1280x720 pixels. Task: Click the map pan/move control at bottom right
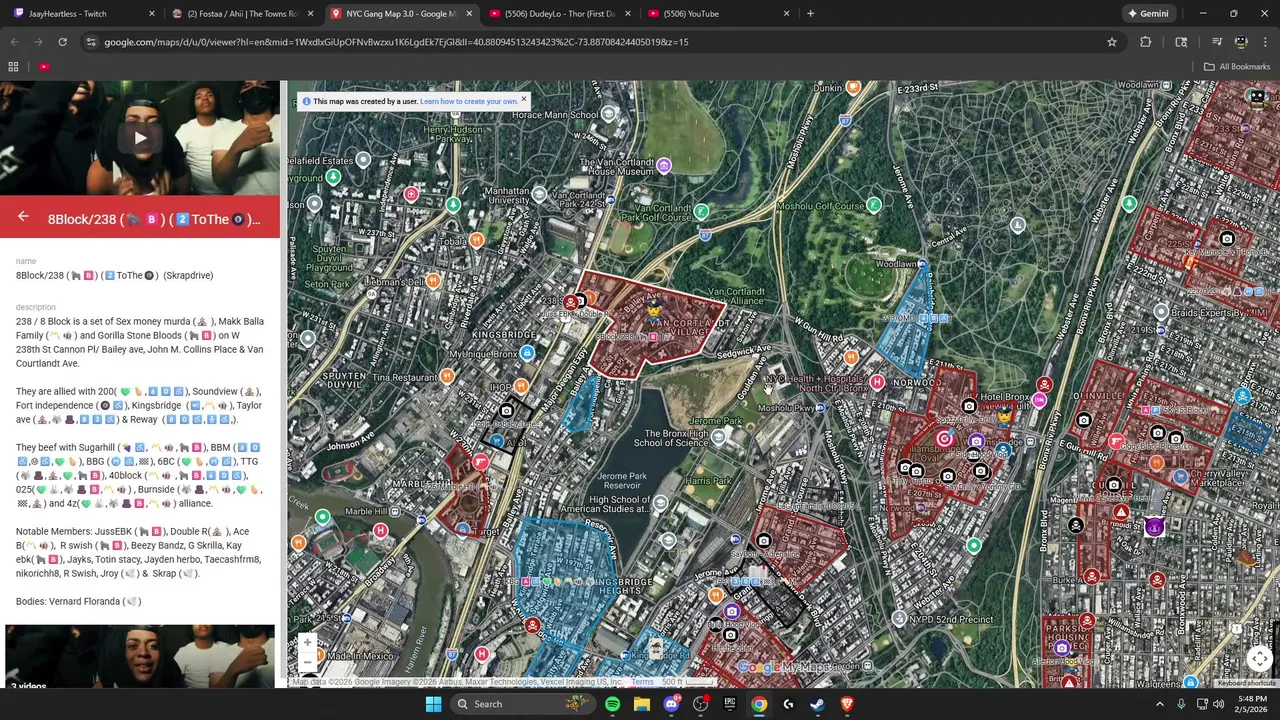(x=1259, y=658)
